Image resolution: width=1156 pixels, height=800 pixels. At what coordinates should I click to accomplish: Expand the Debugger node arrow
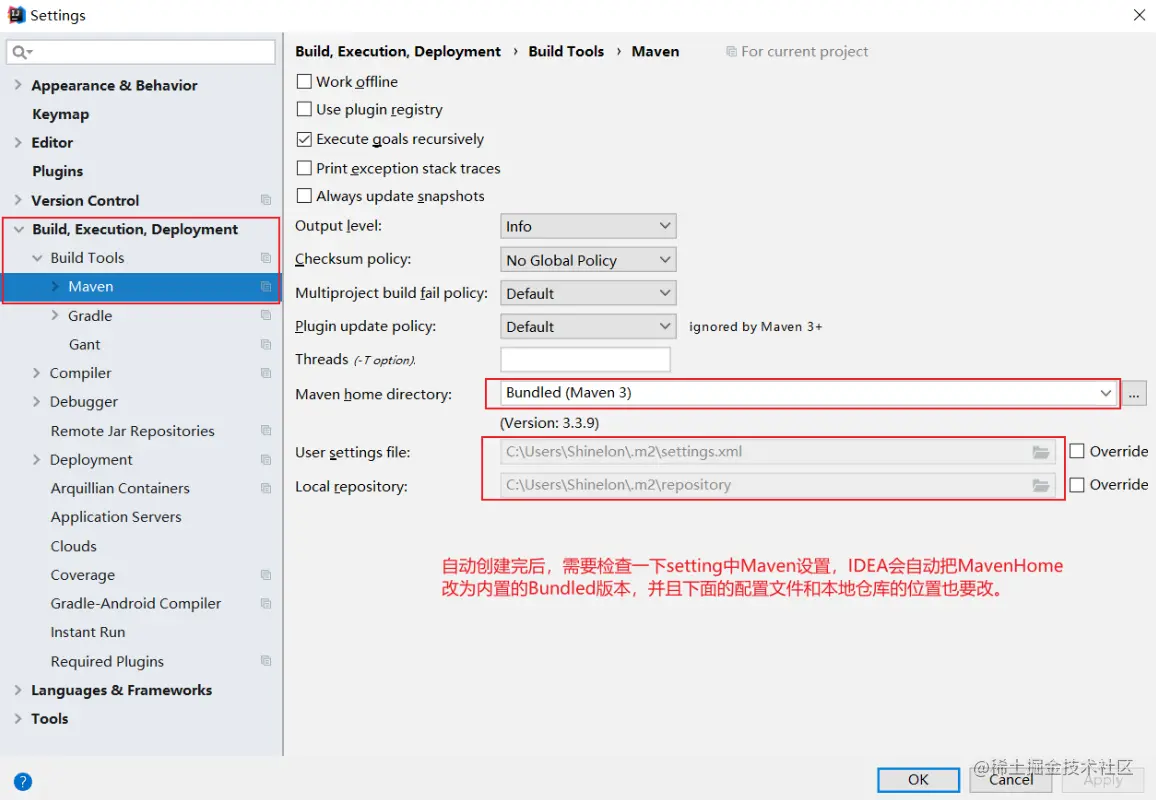tap(36, 401)
